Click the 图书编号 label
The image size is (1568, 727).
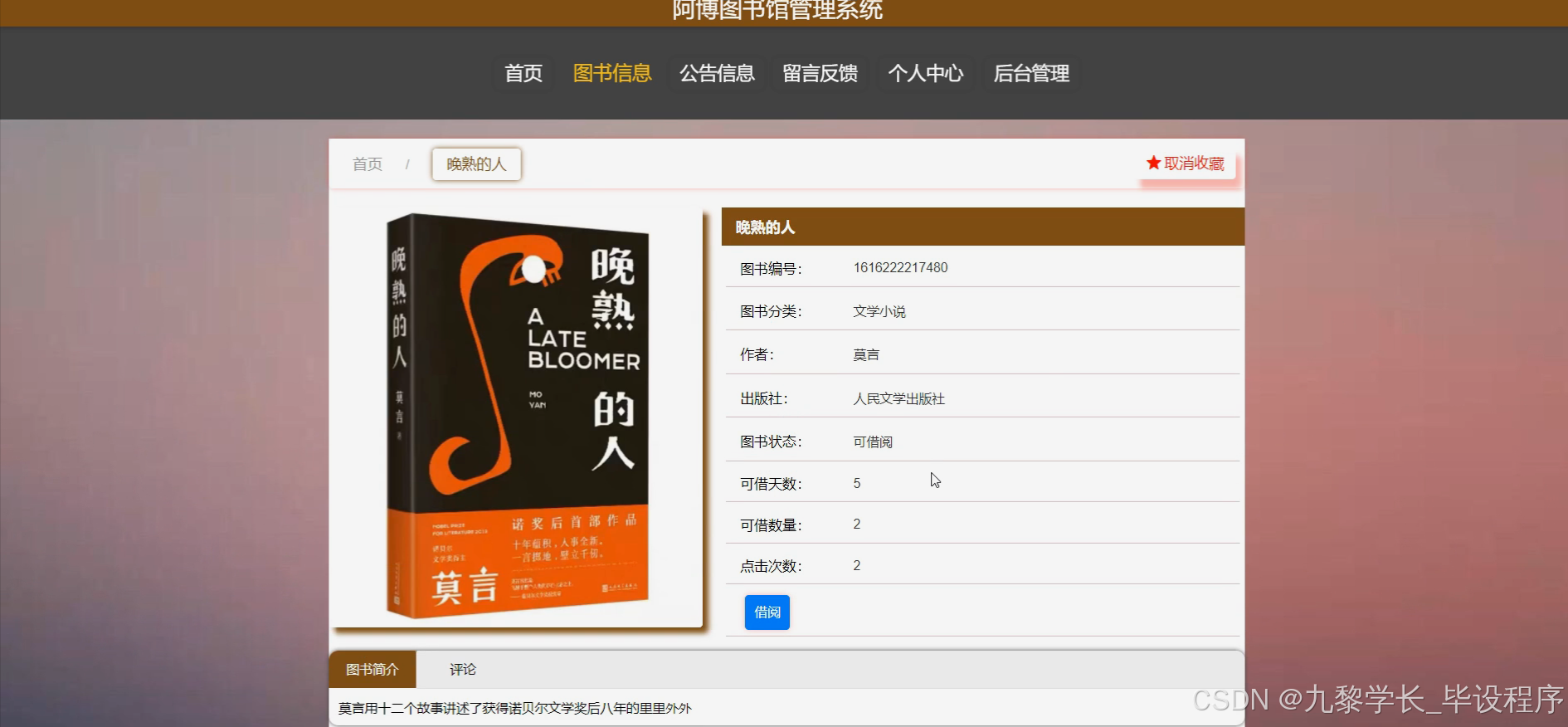click(771, 269)
